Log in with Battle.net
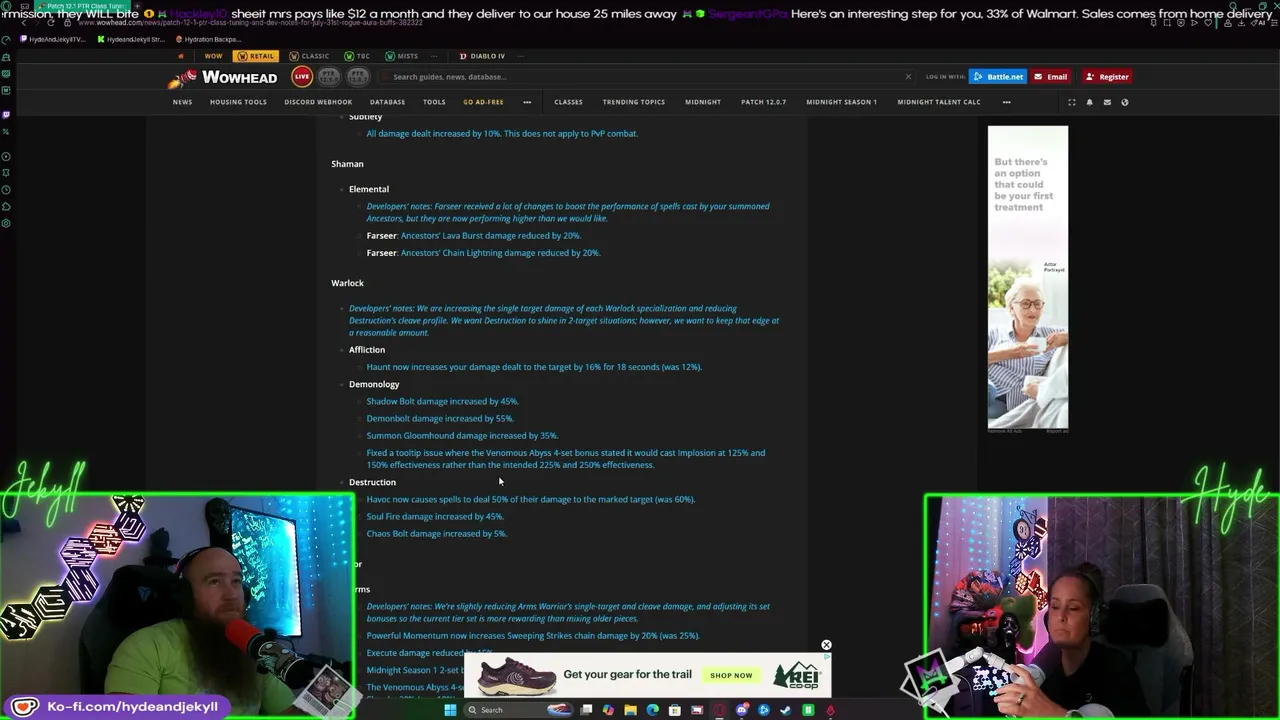The width and height of the screenshot is (1280, 720). pyautogui.click(x=998, y=77)
